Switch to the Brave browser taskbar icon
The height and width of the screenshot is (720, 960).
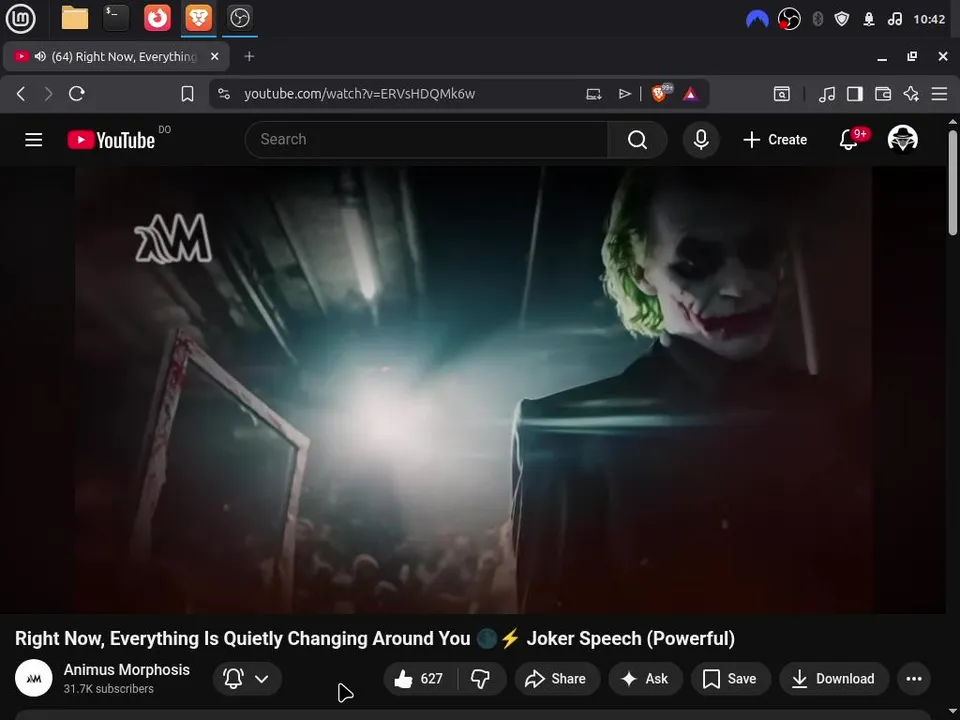point(198,18)
